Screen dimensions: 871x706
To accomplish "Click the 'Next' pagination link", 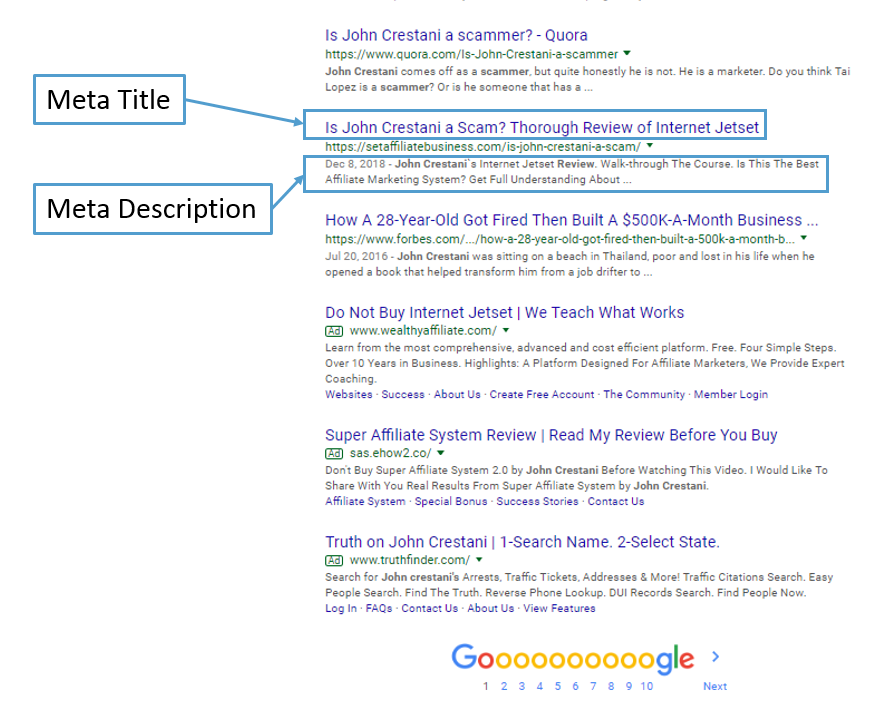I will pos(715,687).
